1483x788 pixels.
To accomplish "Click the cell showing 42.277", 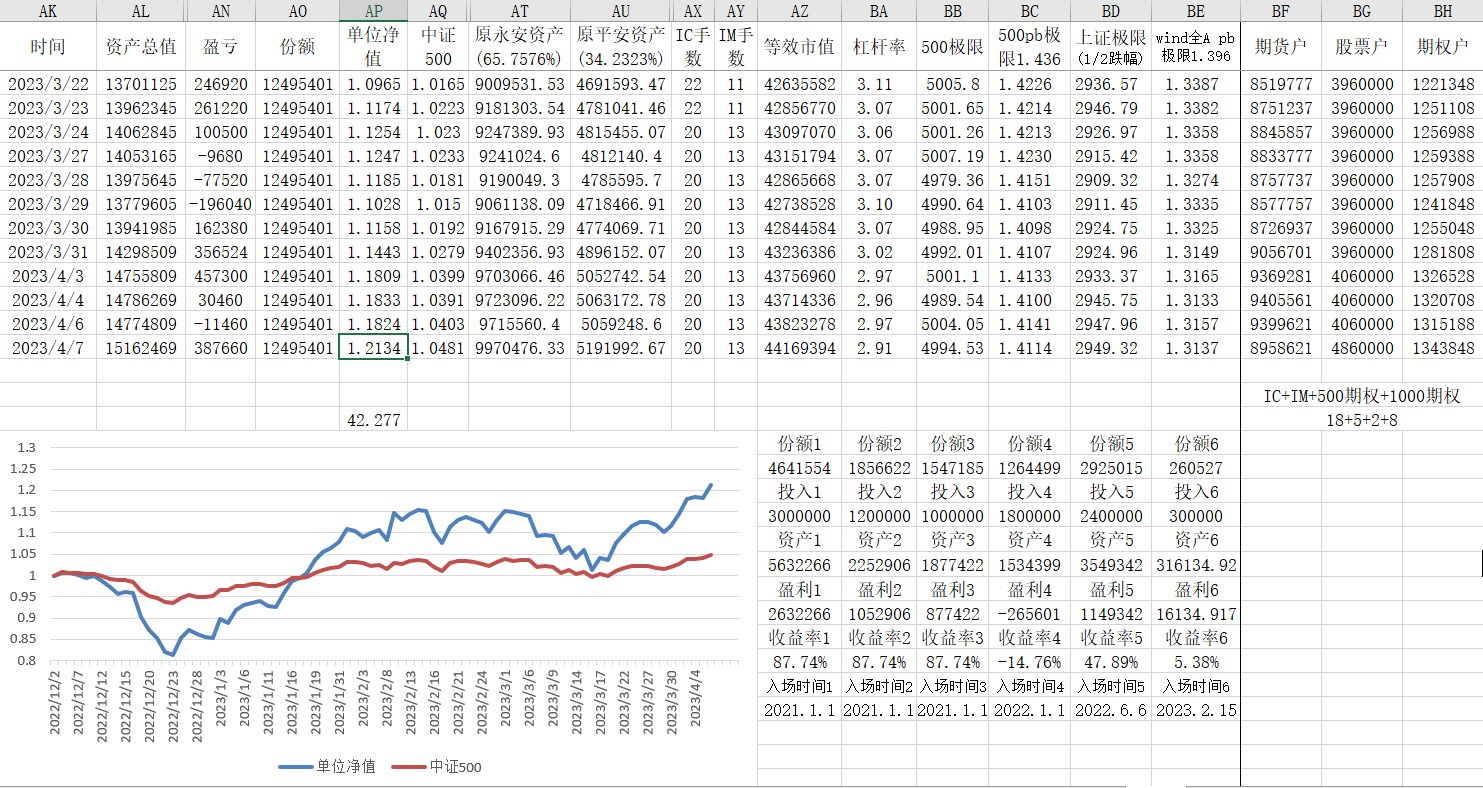I will [x=373, y=420].
